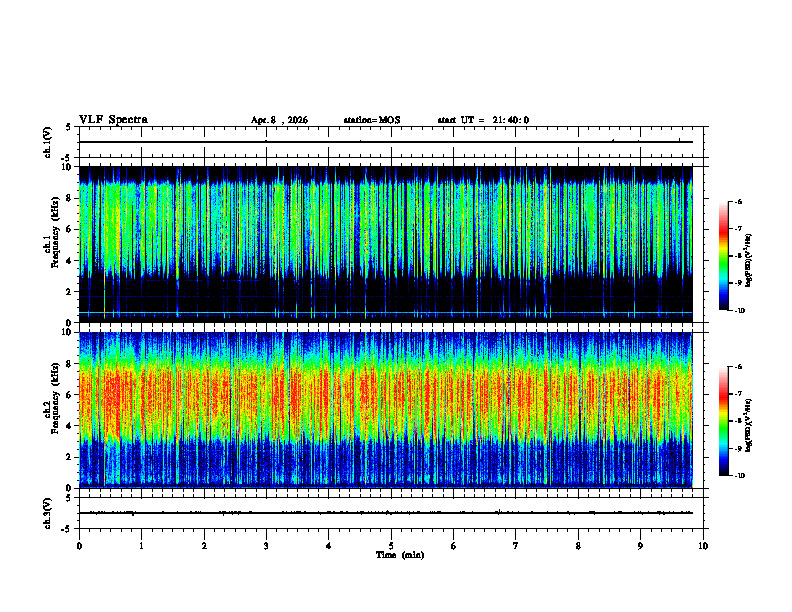
Task: Click time axis tick label "1"
Action: 142,546
